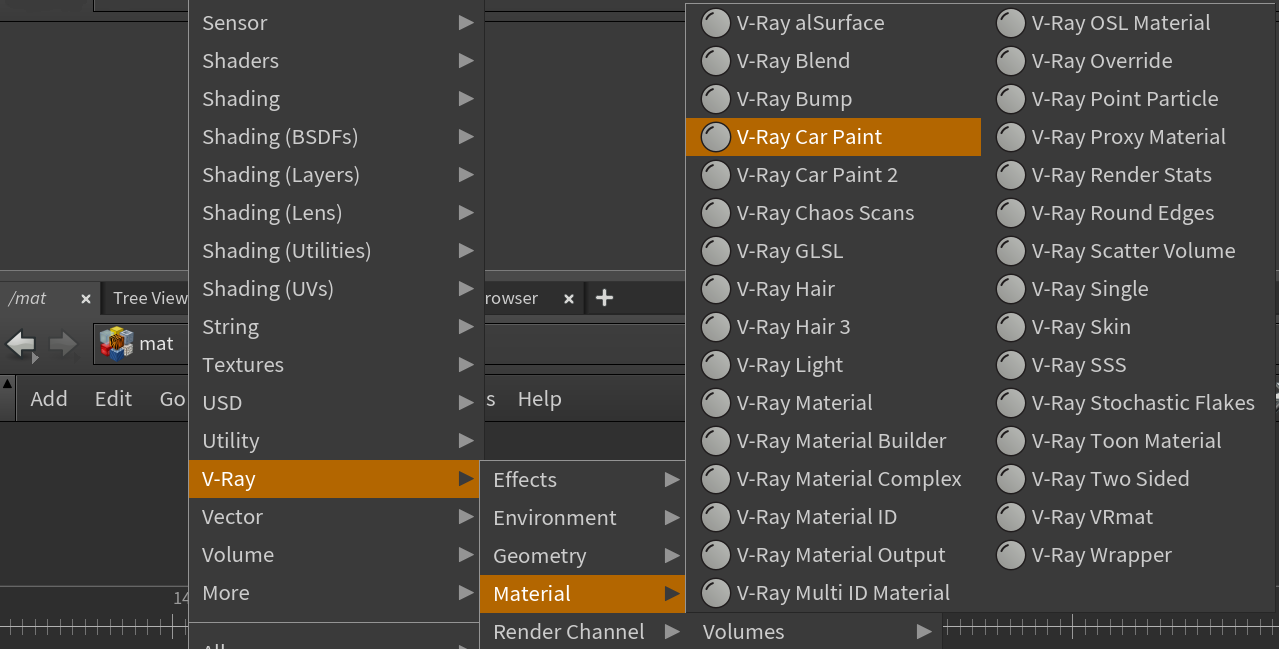The image size is (1279, 649).
Task: Click the V-Ray Render Stats sphere icon
Action: (1011, 175)
